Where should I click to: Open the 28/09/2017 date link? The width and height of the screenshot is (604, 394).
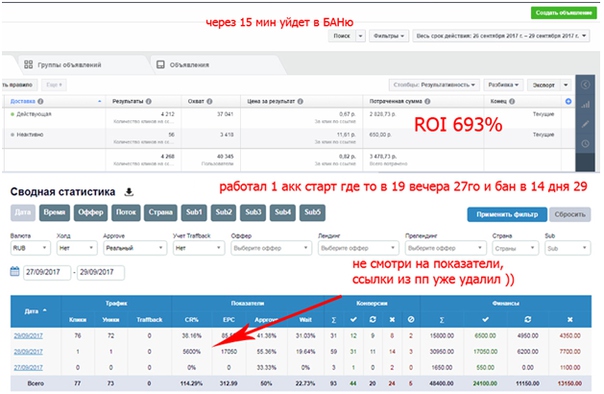click(28, 352)
